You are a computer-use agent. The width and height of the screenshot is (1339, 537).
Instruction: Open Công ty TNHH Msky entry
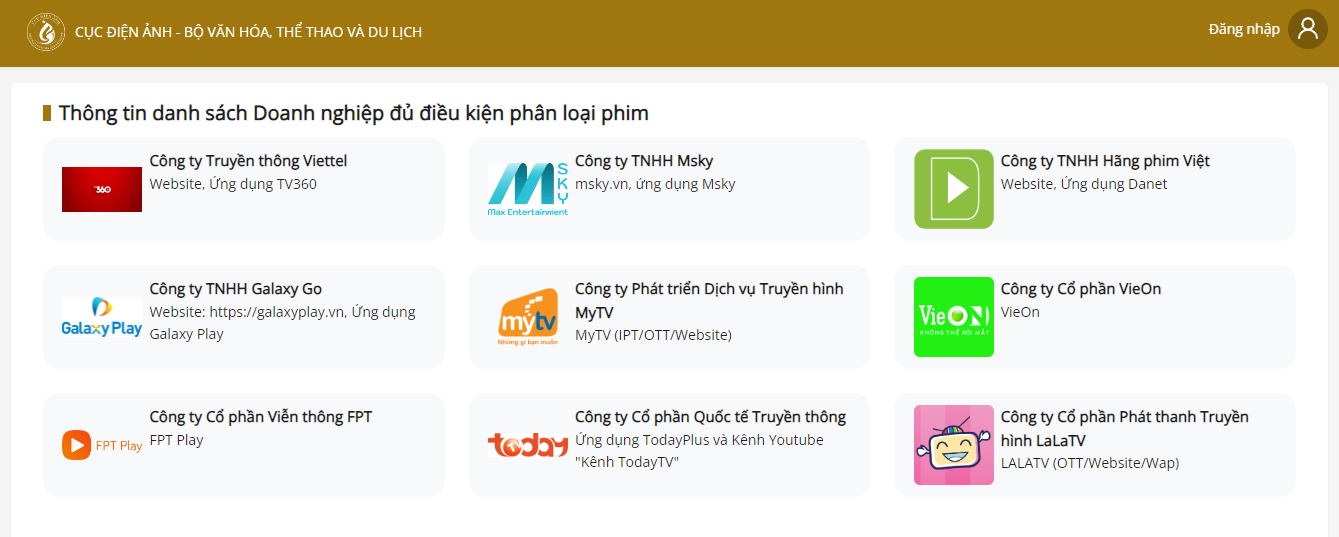(x=643, y=161)
